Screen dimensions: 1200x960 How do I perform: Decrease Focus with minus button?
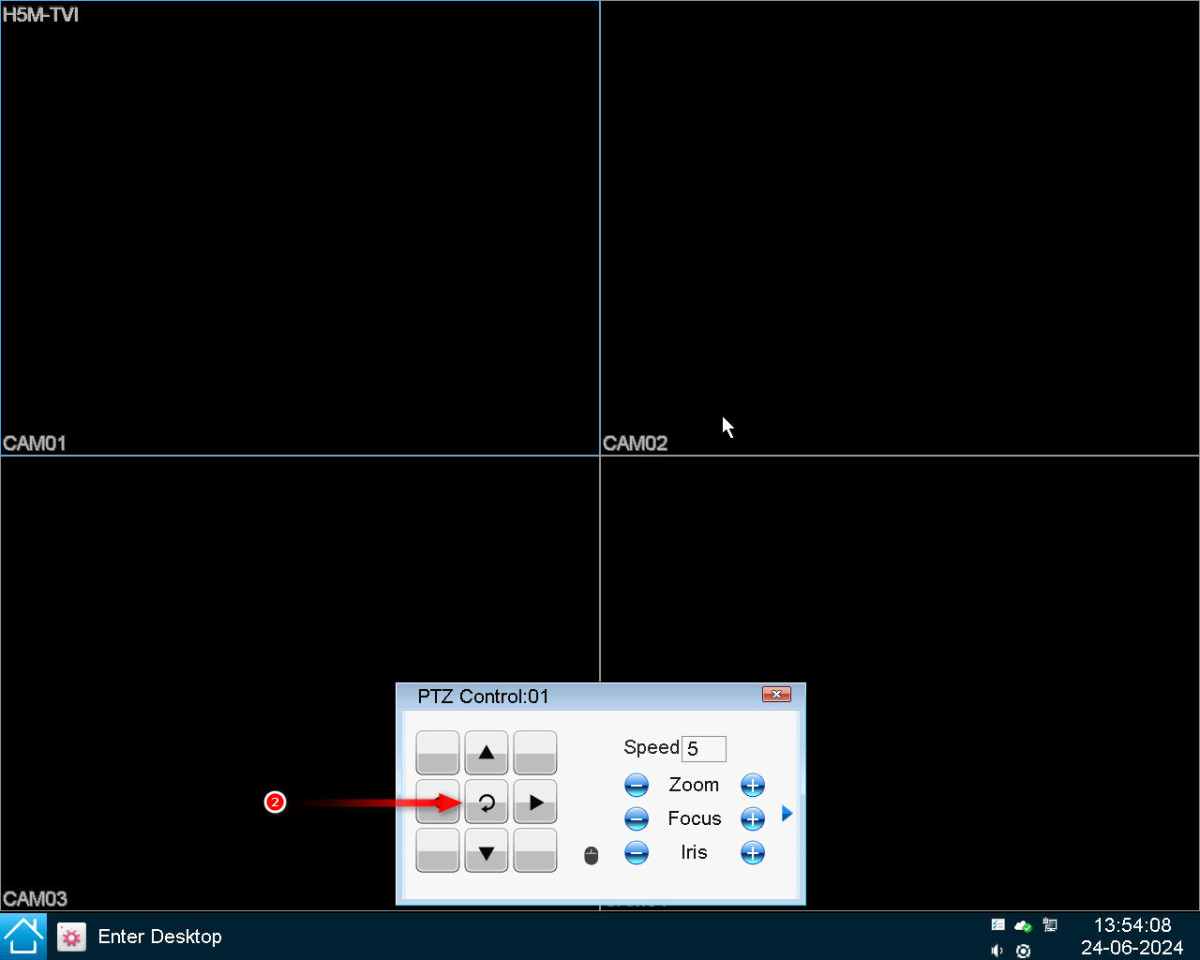pos(636,819)
